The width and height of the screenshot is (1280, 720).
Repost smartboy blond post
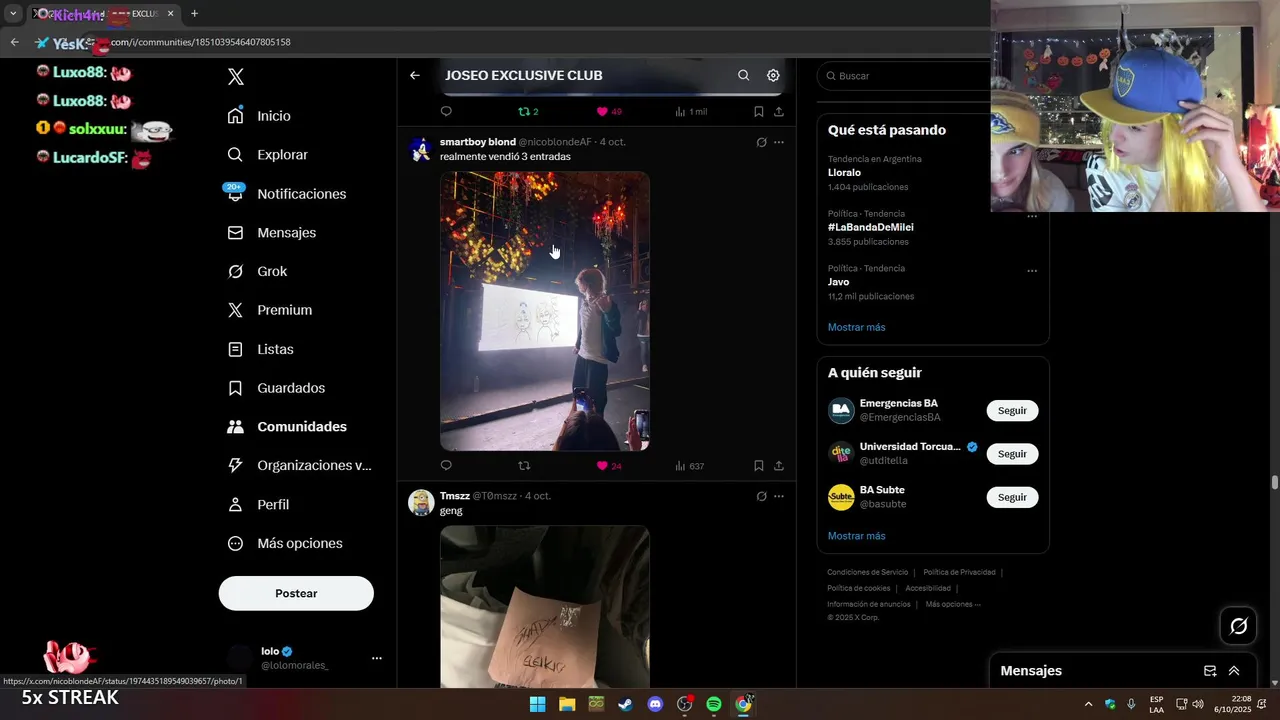[524, 466]
